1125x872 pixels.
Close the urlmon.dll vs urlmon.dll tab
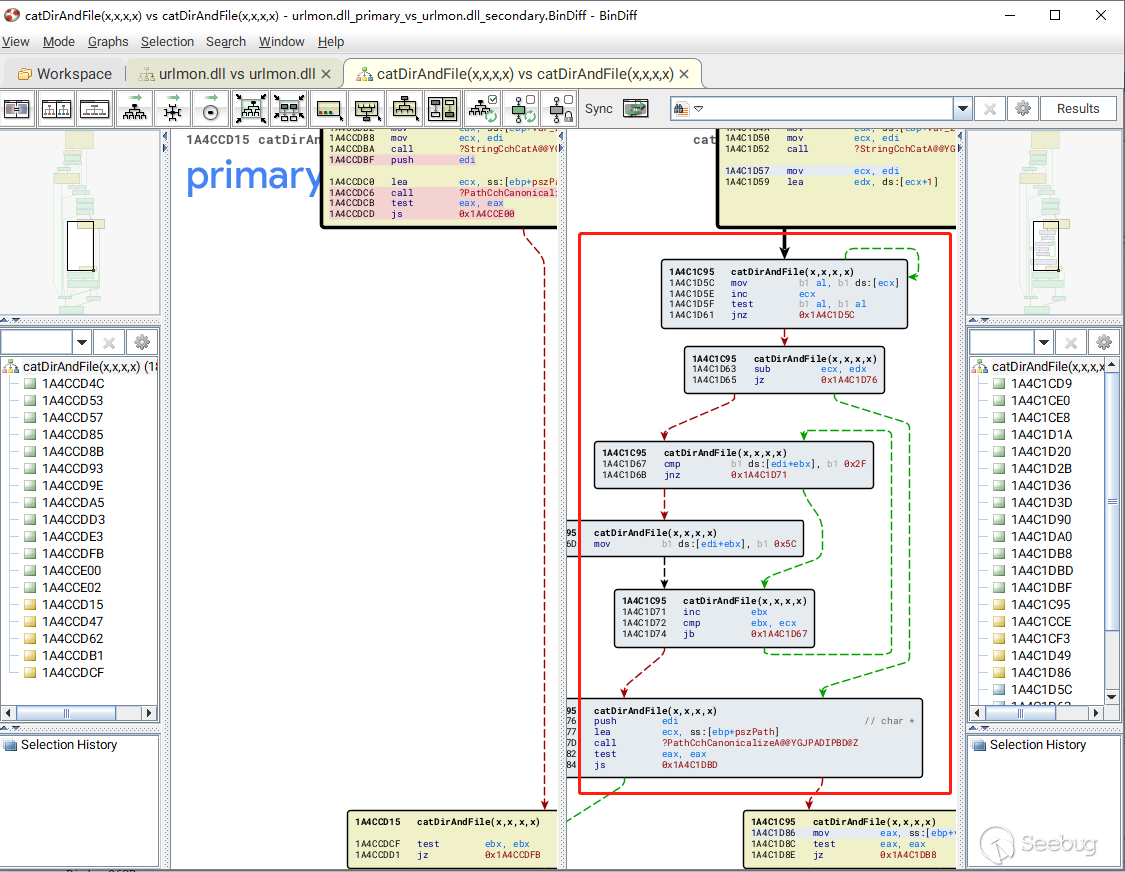pos(326,74)
